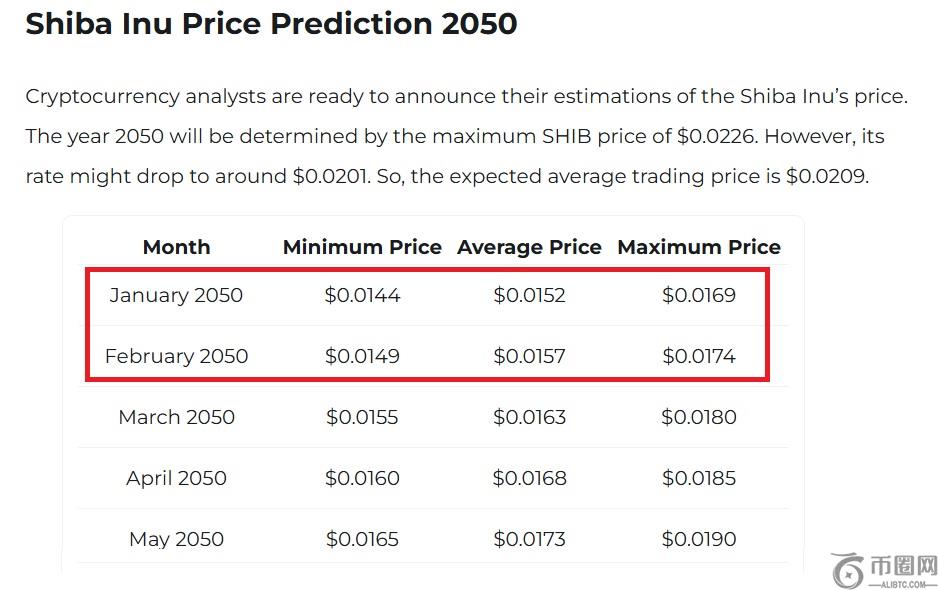
Task: Select the Average Price column header
Action: tap(529, 247)
